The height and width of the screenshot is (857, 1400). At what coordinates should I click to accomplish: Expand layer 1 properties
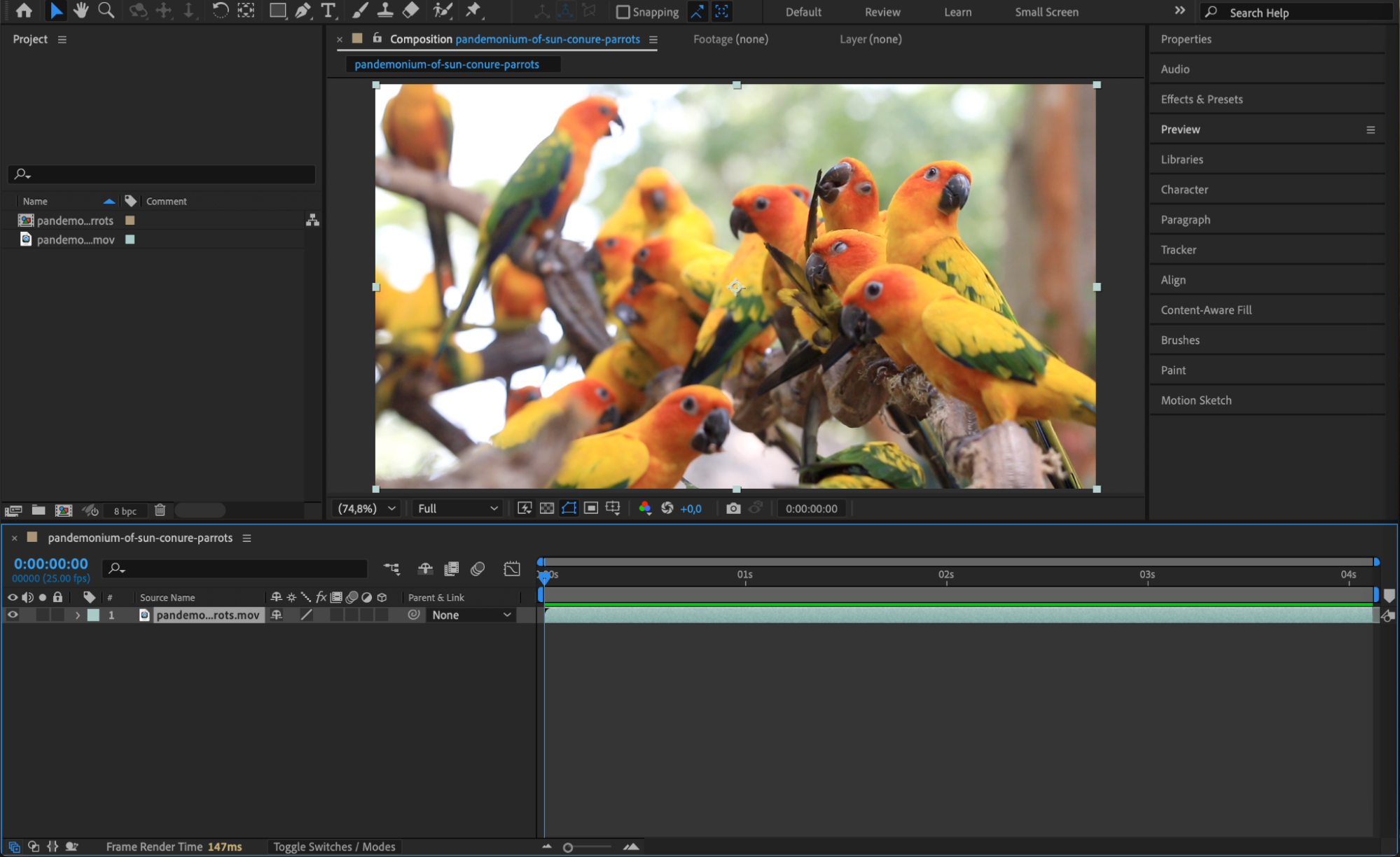(78, 615)
